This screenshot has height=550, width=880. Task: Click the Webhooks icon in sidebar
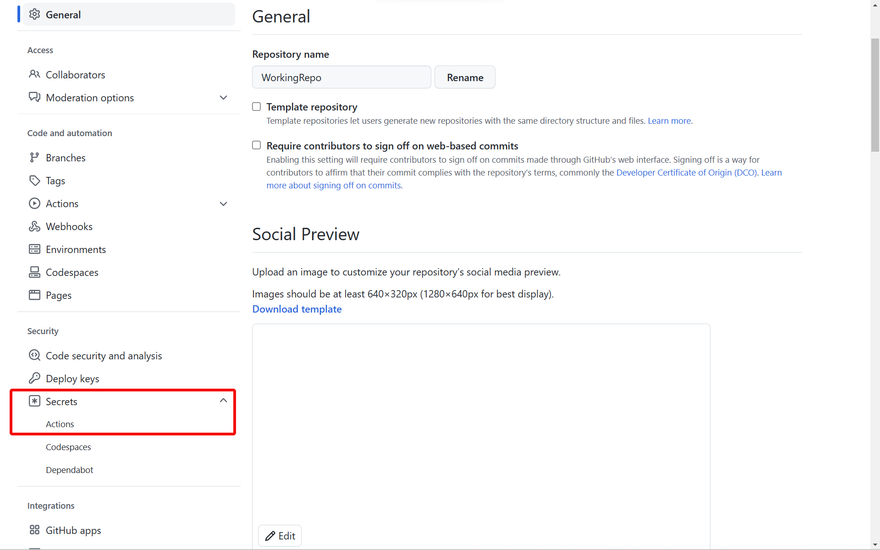[x=34, y=227]
